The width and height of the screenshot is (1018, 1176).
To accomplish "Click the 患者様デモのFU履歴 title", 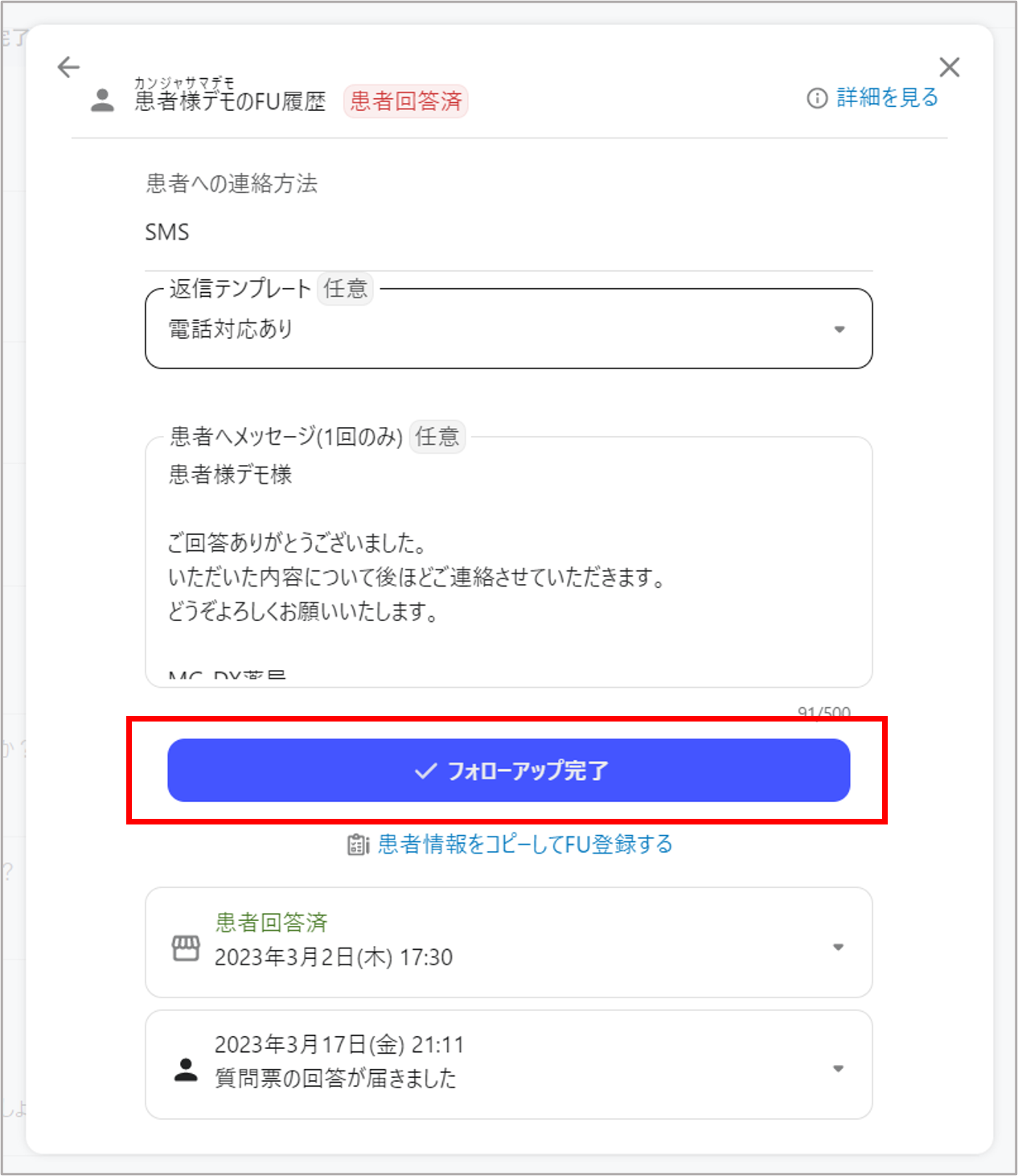I will pos(230,101).
